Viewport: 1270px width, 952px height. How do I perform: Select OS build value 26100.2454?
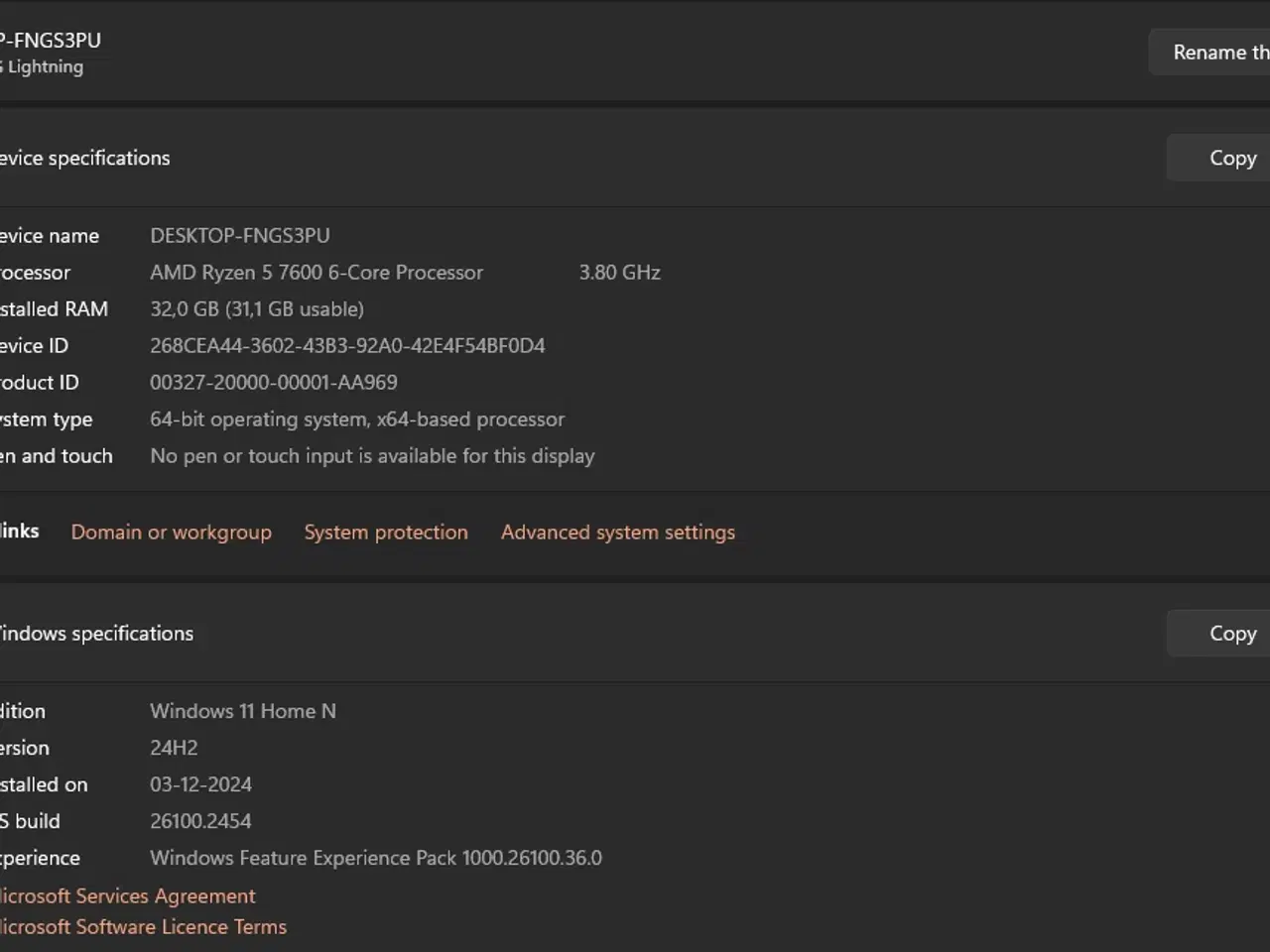pos(200,821)
